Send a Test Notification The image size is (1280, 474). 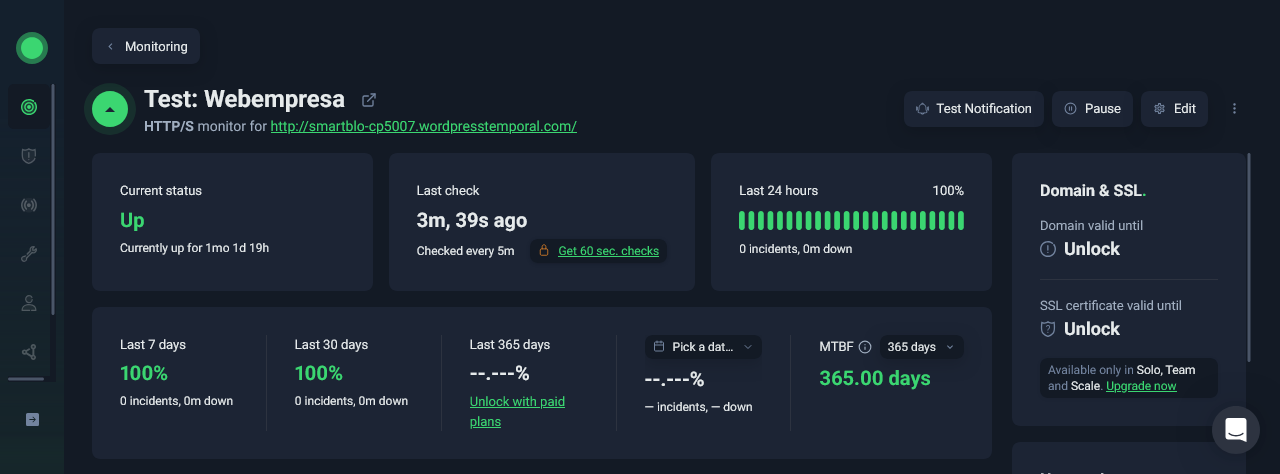tap(974, 109)
